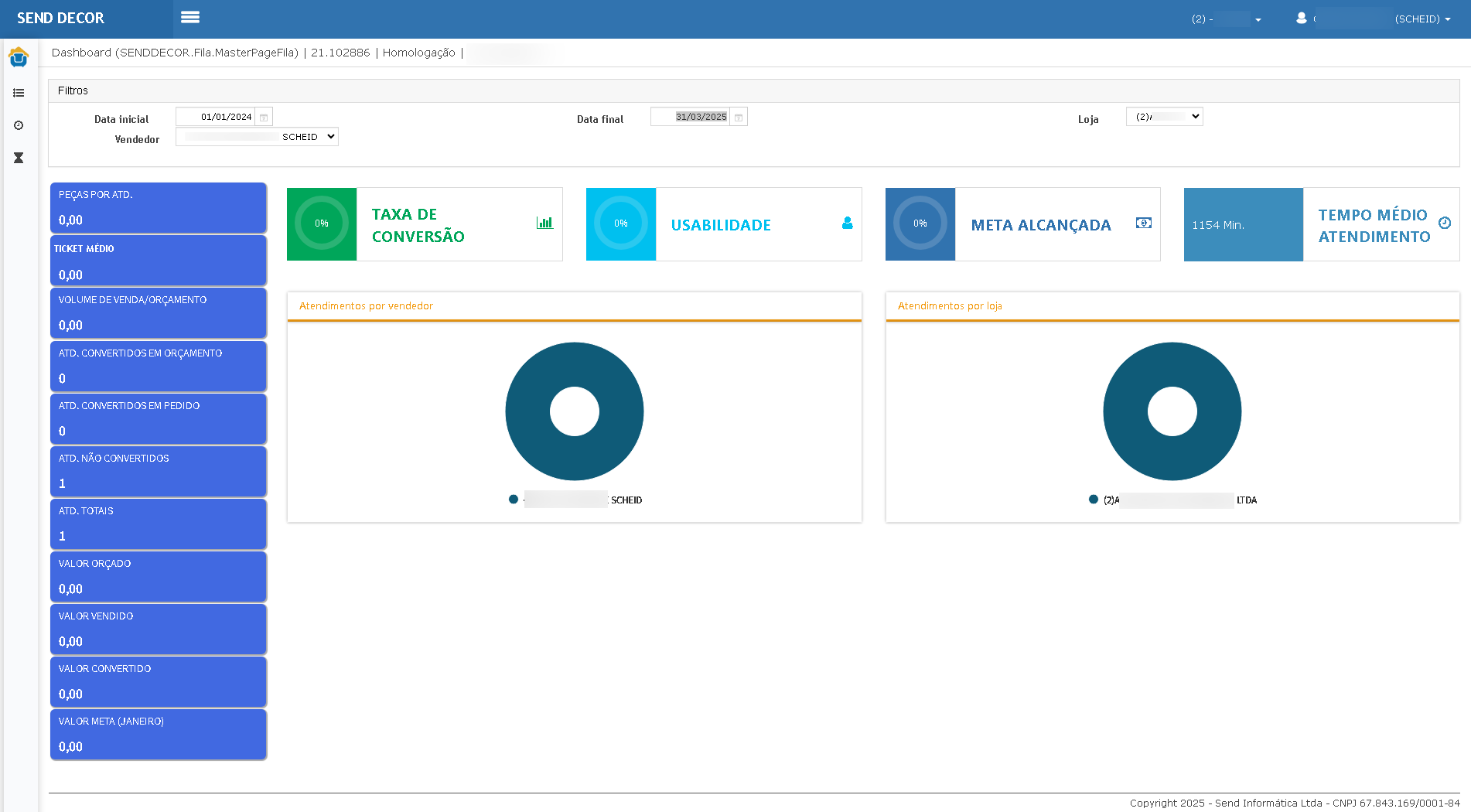Select the Volume de Venda/Orçamento tile

coord(159,313)
